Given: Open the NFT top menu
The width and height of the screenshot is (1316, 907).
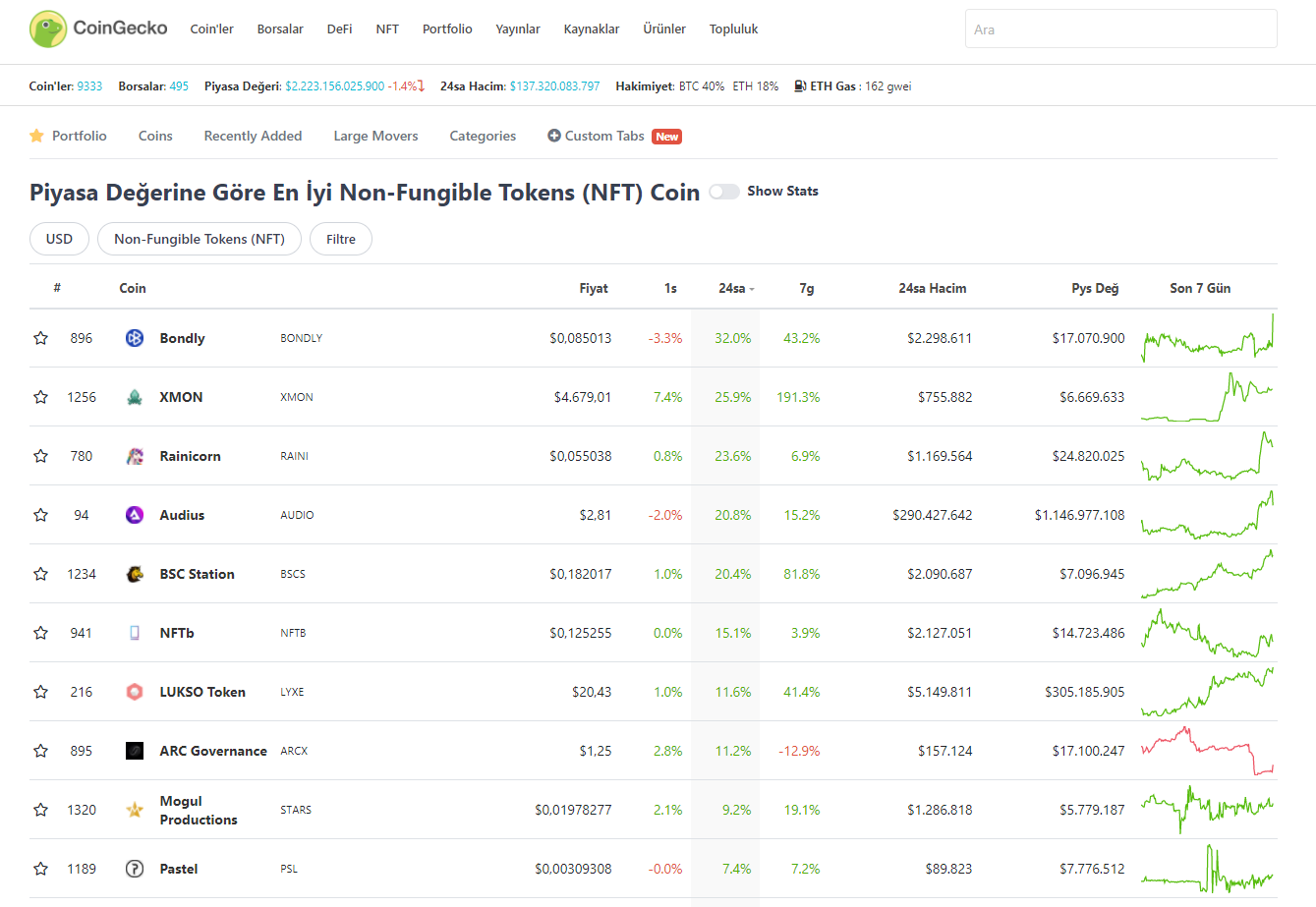Looking at the screenshot, I should 387,29.
